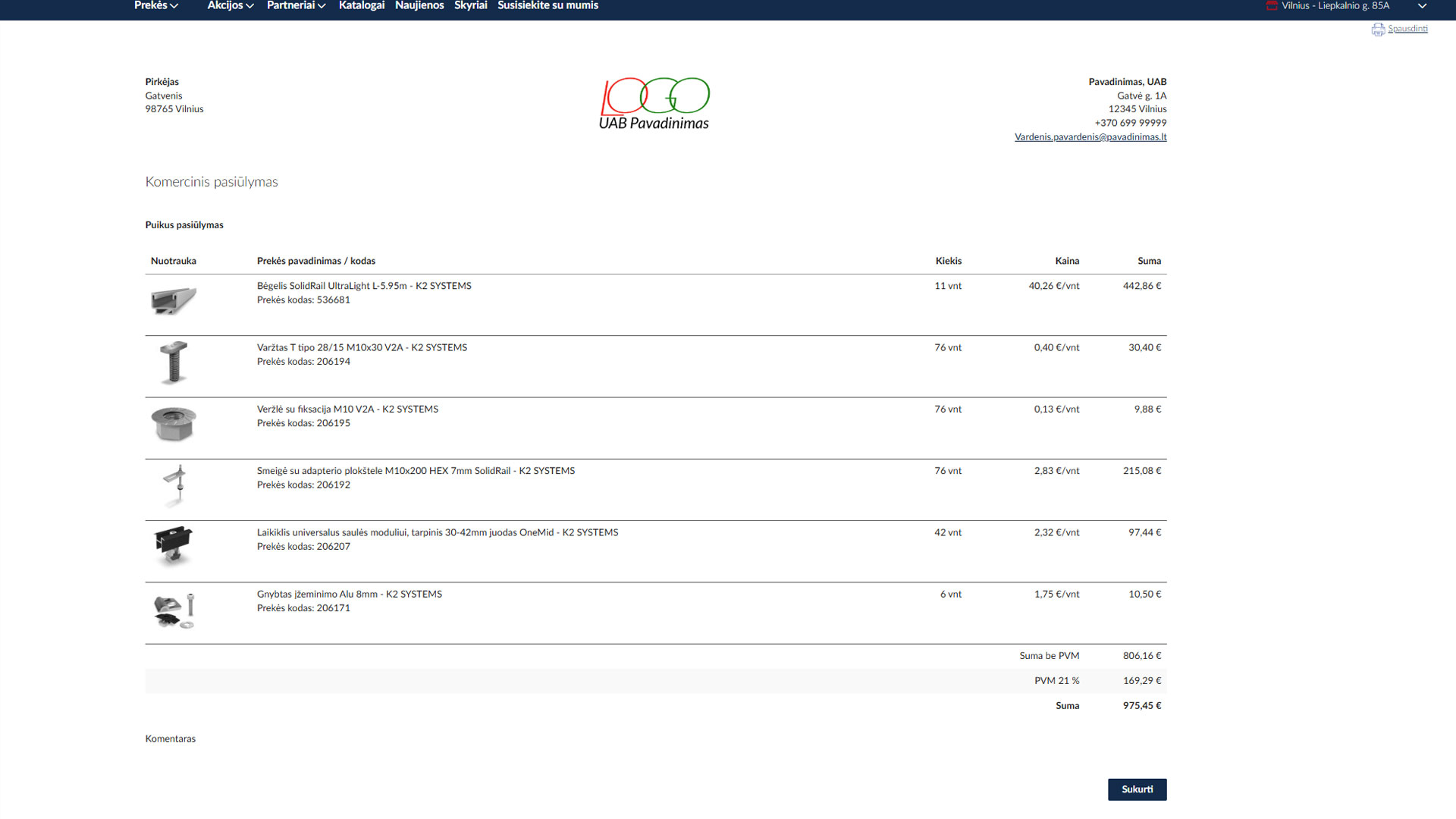Open the Katalogai menu item
The image size is (1456, 819).
click(x=362, y=5)
